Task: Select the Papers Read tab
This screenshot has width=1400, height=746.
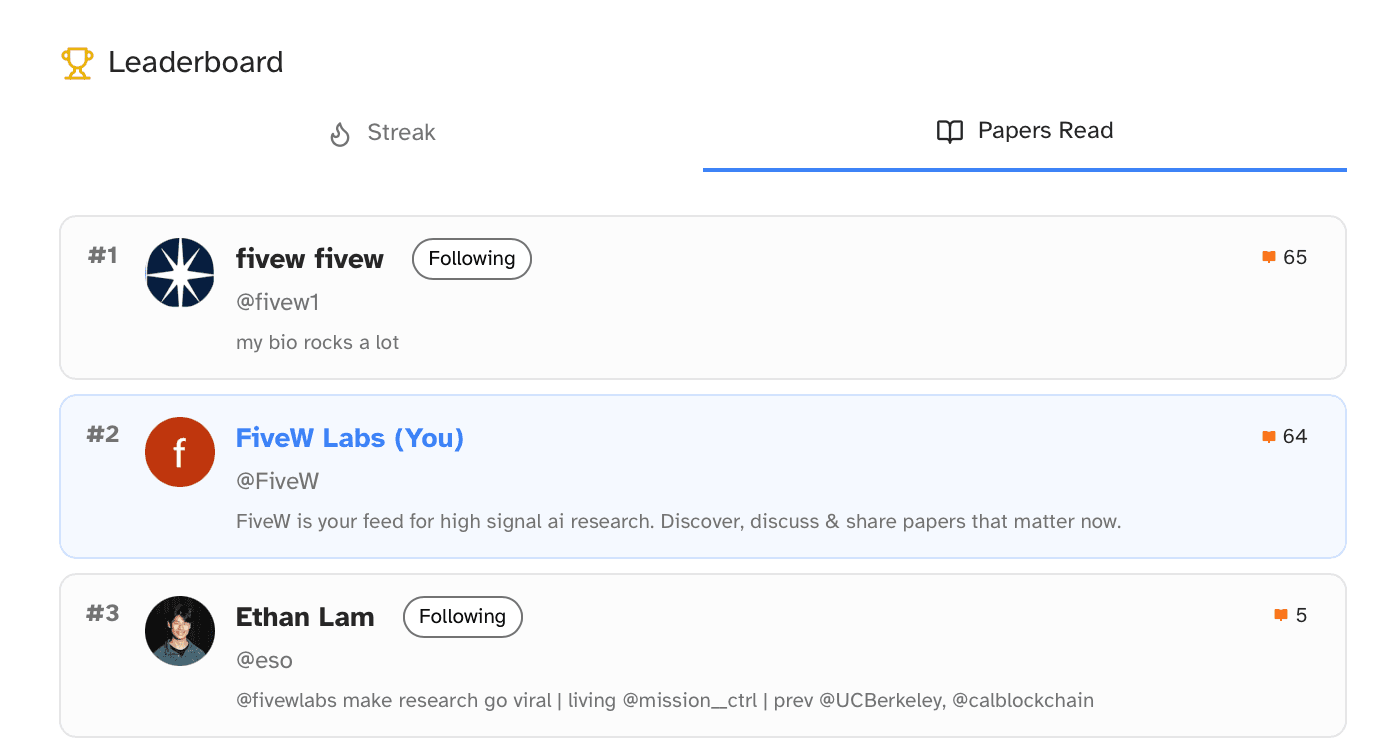Action: [1024, 130]
